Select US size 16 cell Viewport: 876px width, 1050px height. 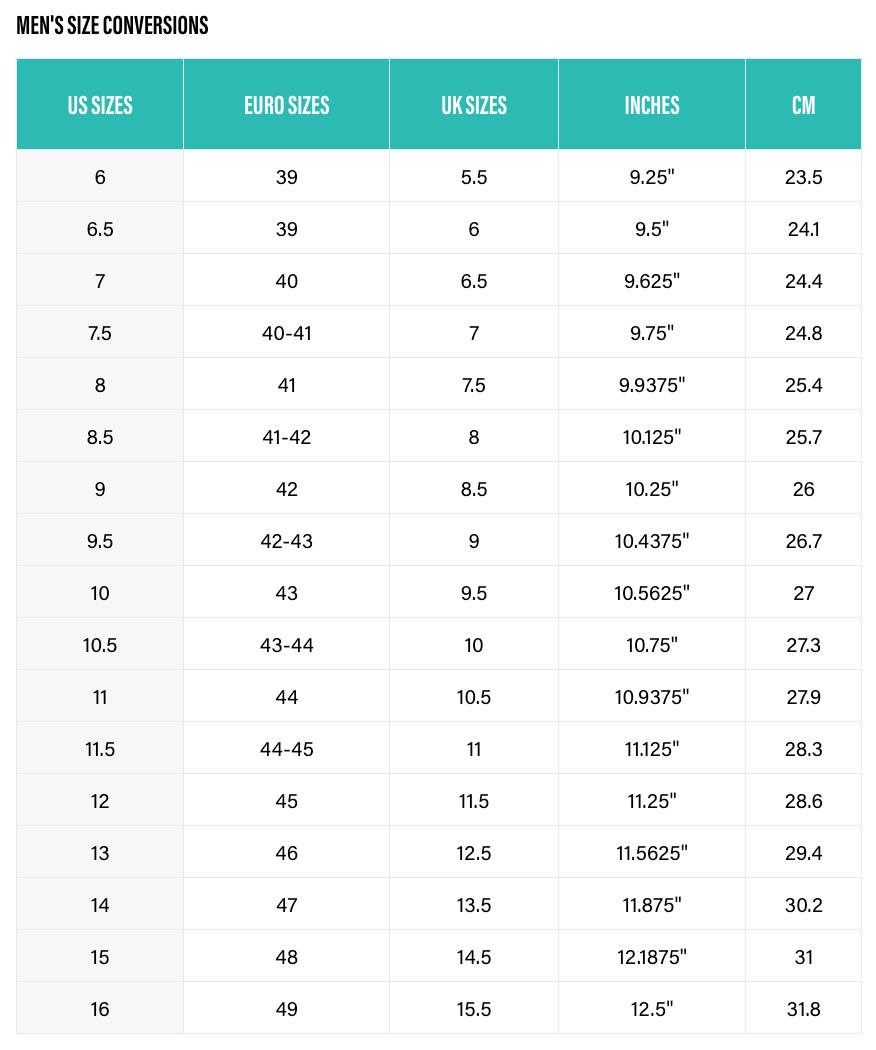100,1009
